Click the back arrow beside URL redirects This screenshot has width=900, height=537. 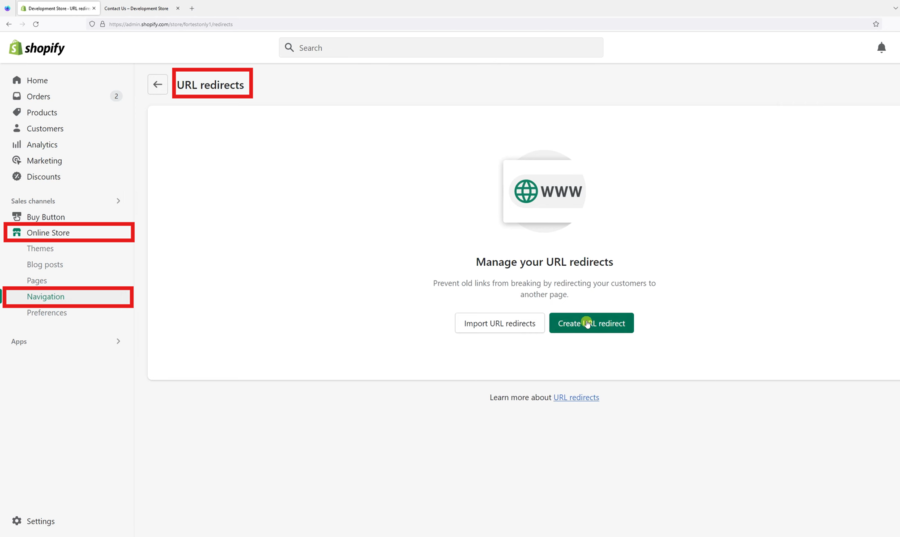tap(157, 84)
